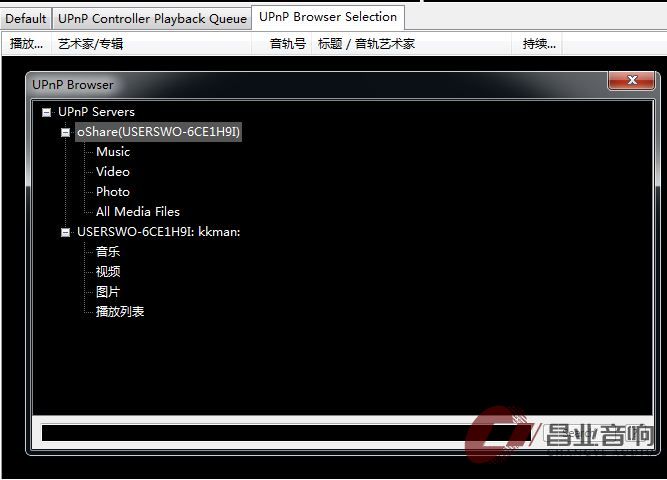This screenshot has height=480, width=667.
Task: Collapse the USERSWO-6CE1H9I: kkman: node
Action: (65, 232)
